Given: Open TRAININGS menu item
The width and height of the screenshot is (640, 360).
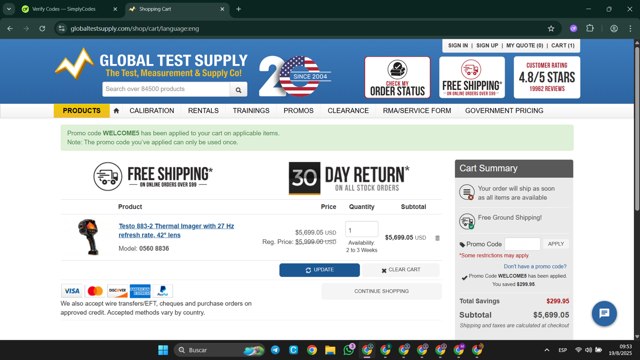Looking at the screenshot, I should tap(251, 111).
